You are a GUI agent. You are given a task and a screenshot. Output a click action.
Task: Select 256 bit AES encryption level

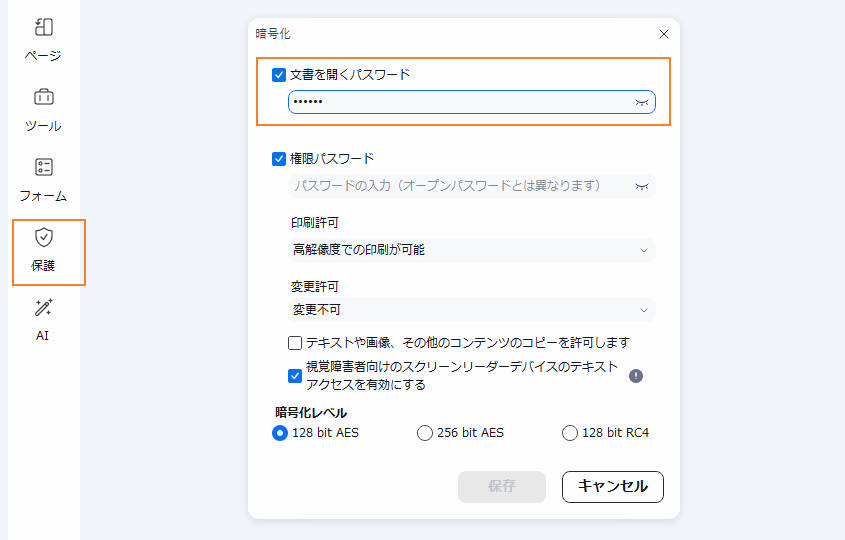click(425, 433)
